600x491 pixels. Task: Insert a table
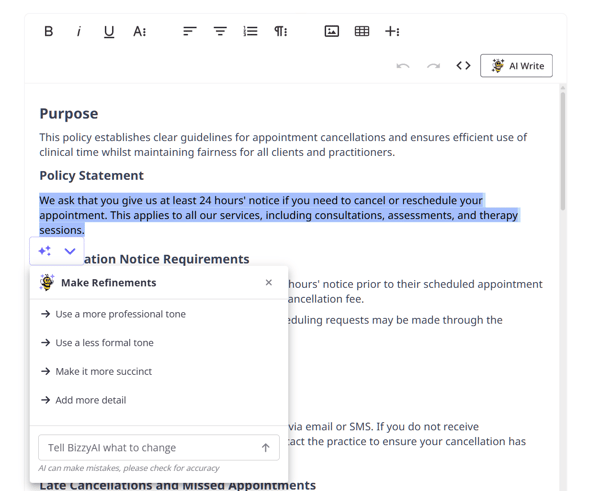[x=362, y=31]
